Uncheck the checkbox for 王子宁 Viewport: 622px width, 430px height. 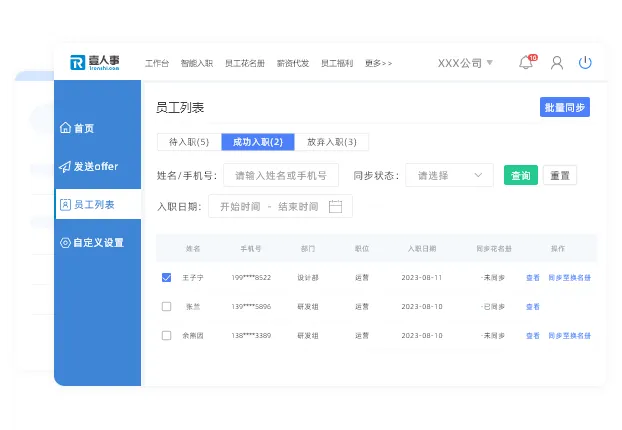tap(167, 277)
